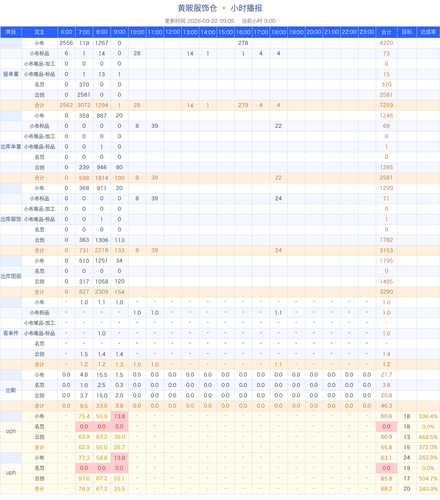
Task: Select the orange cell 1814
Action: (x=102, y=178)
